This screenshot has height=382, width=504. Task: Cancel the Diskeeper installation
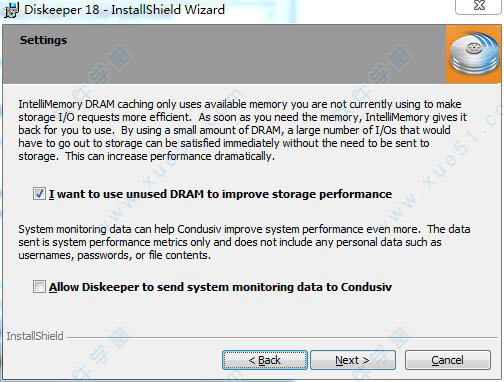point(448,360)
